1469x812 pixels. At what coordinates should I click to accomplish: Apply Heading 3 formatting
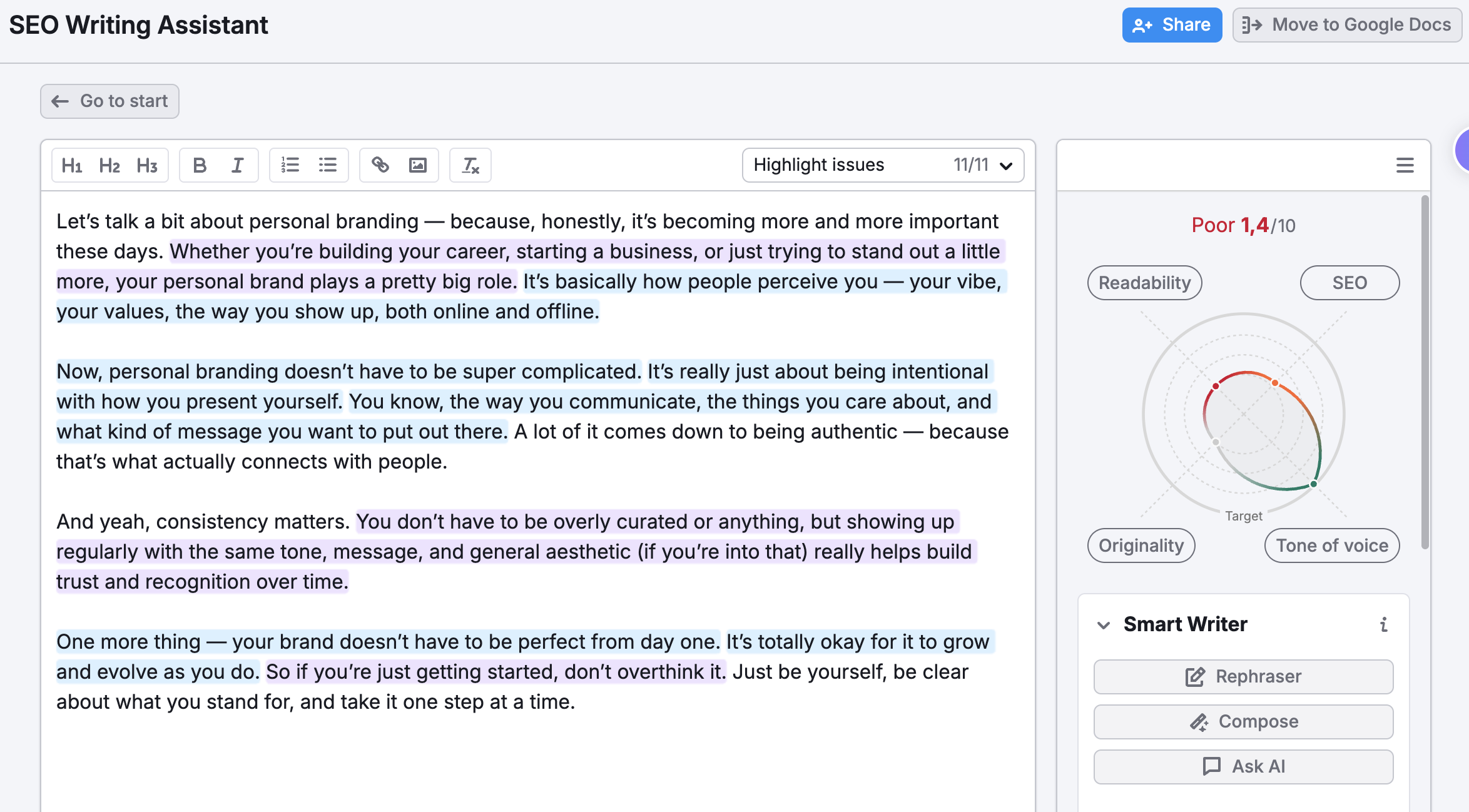[x=147, y=165]
